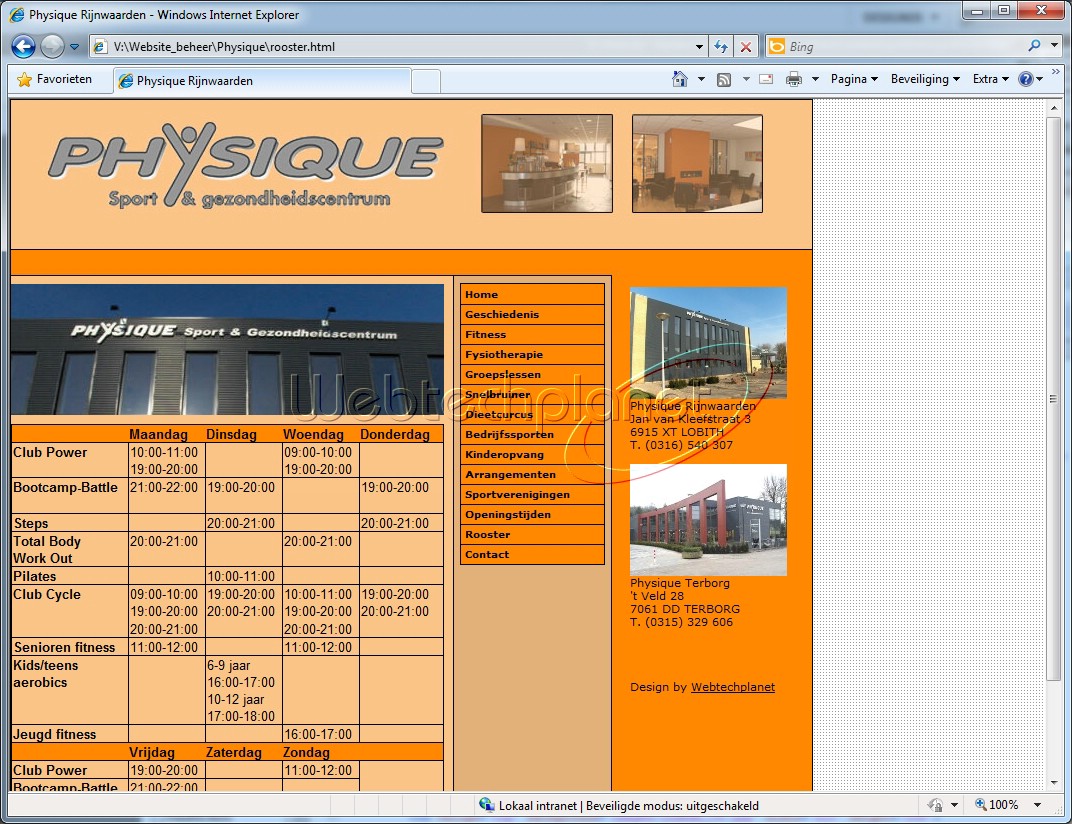The width and height of the screenshot is (1072, 824).
Task: Click the Physique Rijnwaarden building photo
Action: 708,343
